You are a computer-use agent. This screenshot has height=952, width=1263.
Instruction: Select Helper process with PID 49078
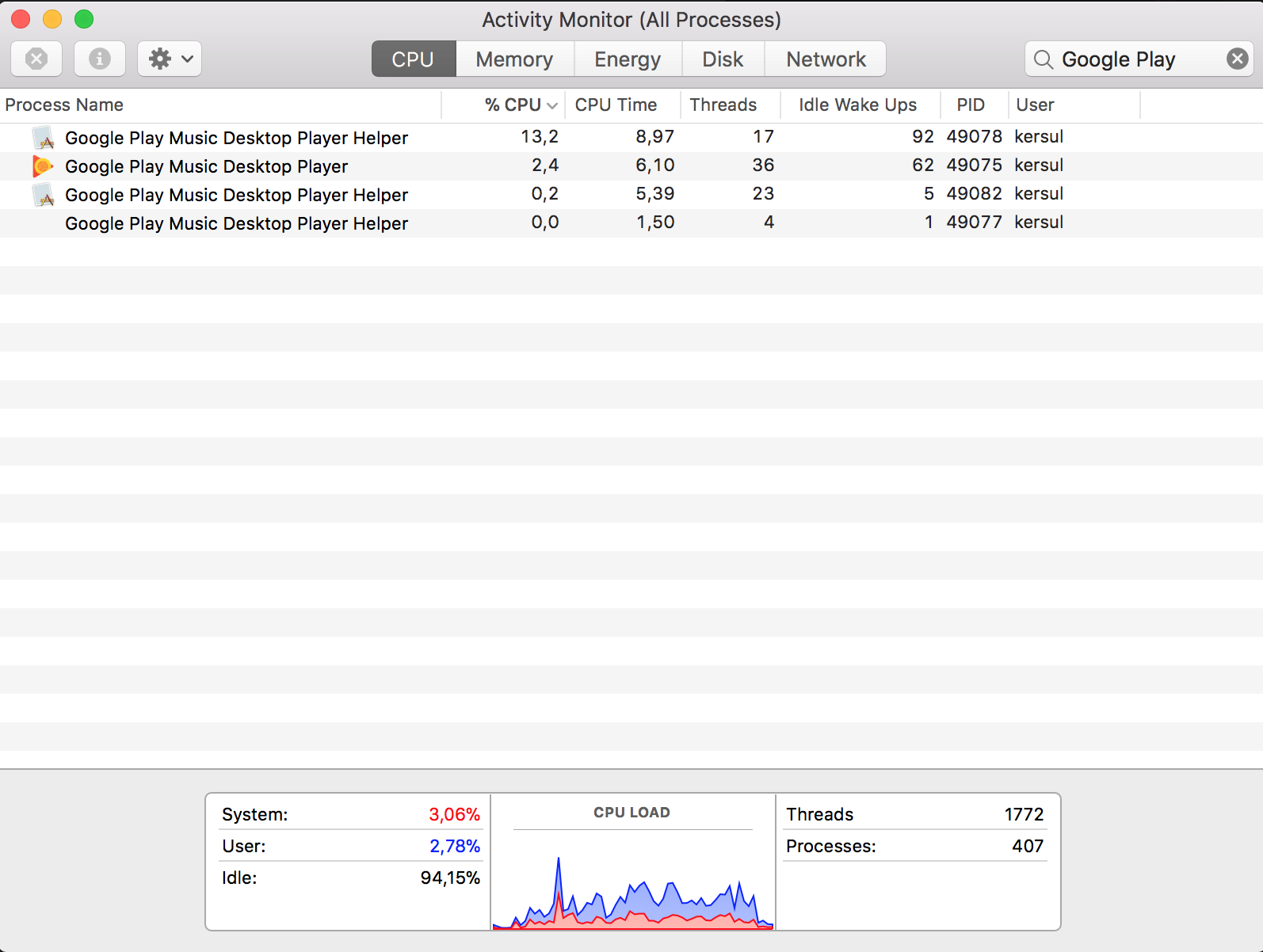(631, 137)
